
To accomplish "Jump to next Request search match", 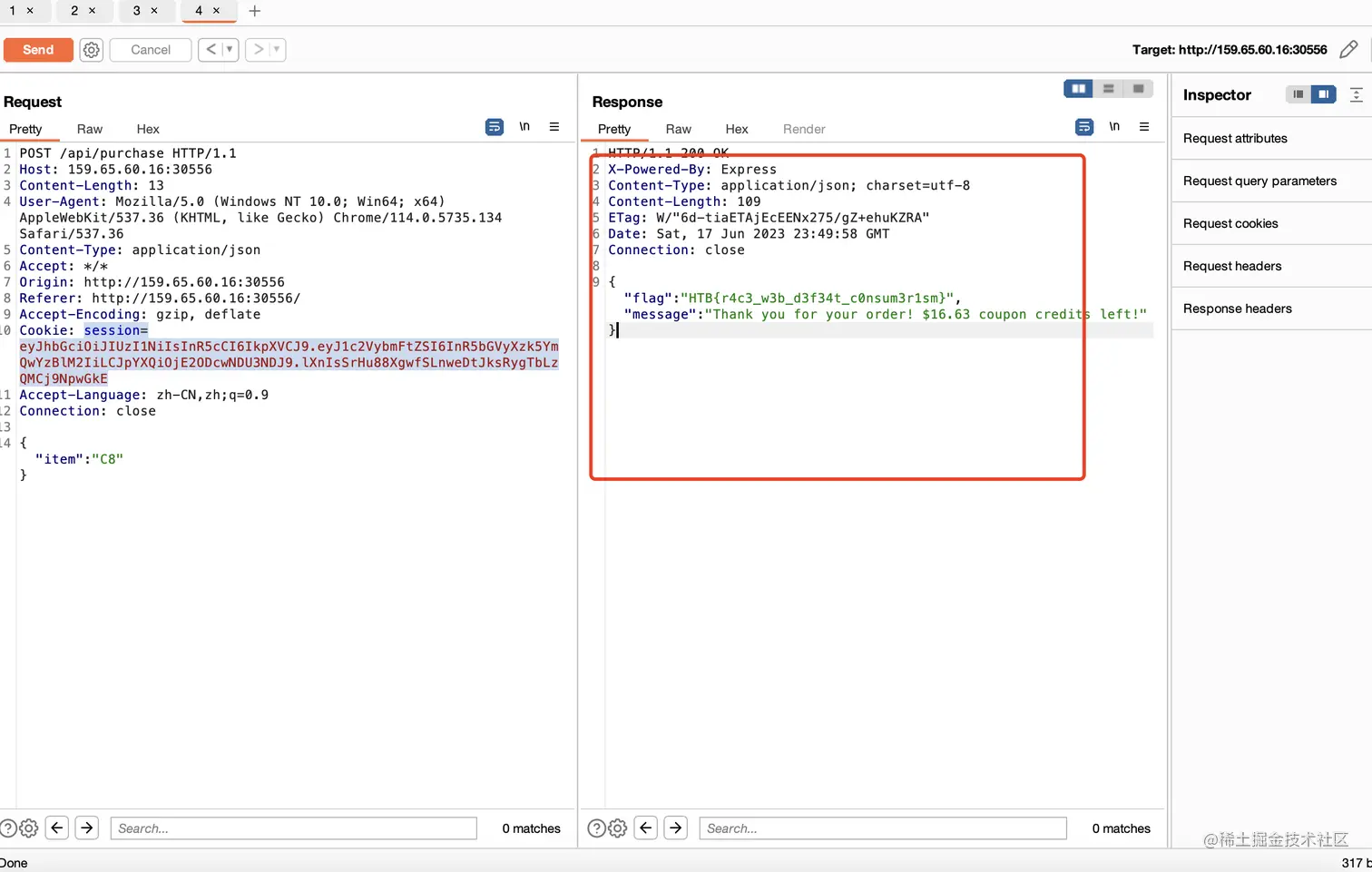I will point(87,828).
